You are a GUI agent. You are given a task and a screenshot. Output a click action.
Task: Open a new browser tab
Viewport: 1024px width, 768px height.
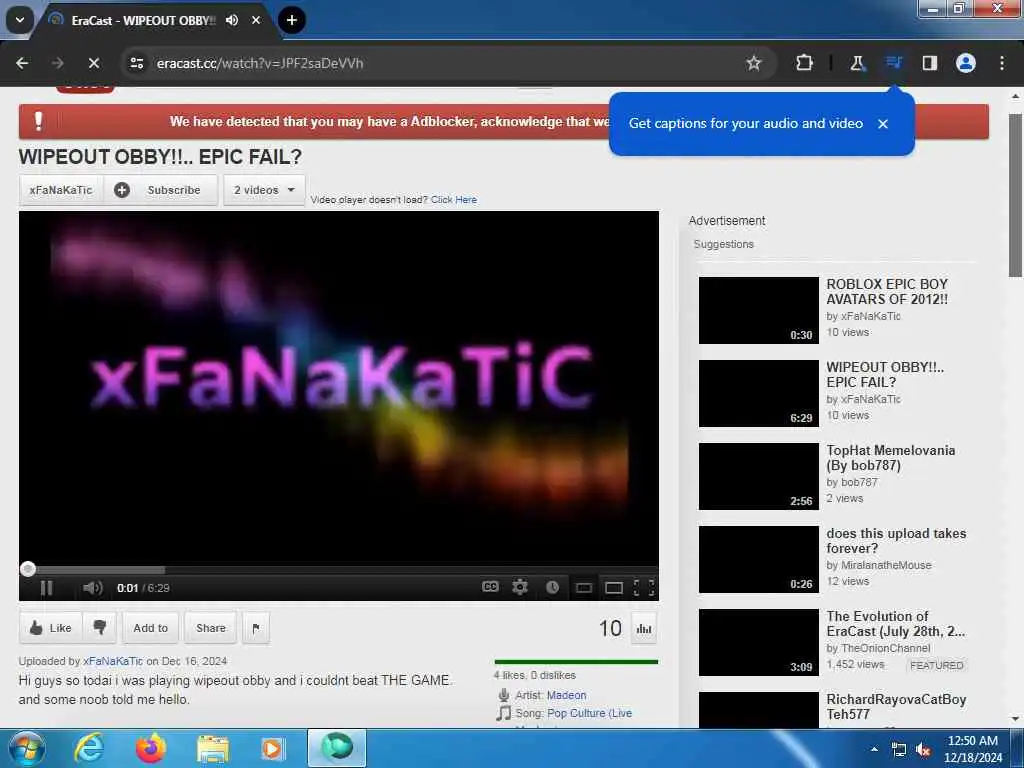point(292,20)
